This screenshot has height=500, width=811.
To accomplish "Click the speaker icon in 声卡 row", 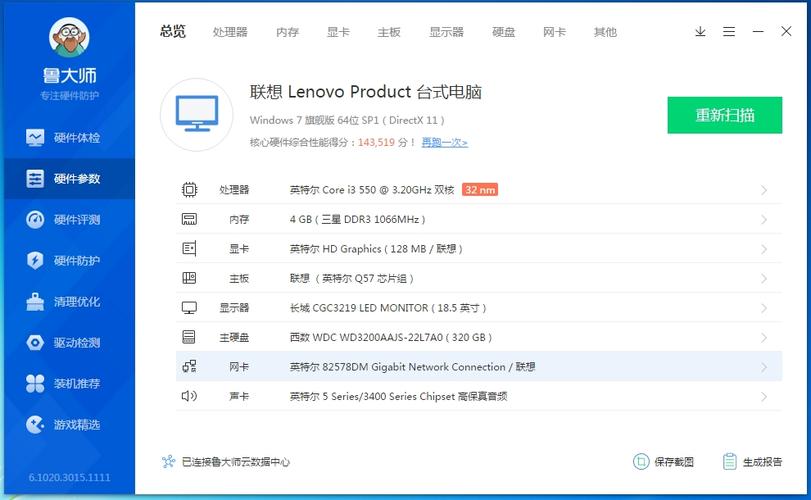I will point(189,396).
